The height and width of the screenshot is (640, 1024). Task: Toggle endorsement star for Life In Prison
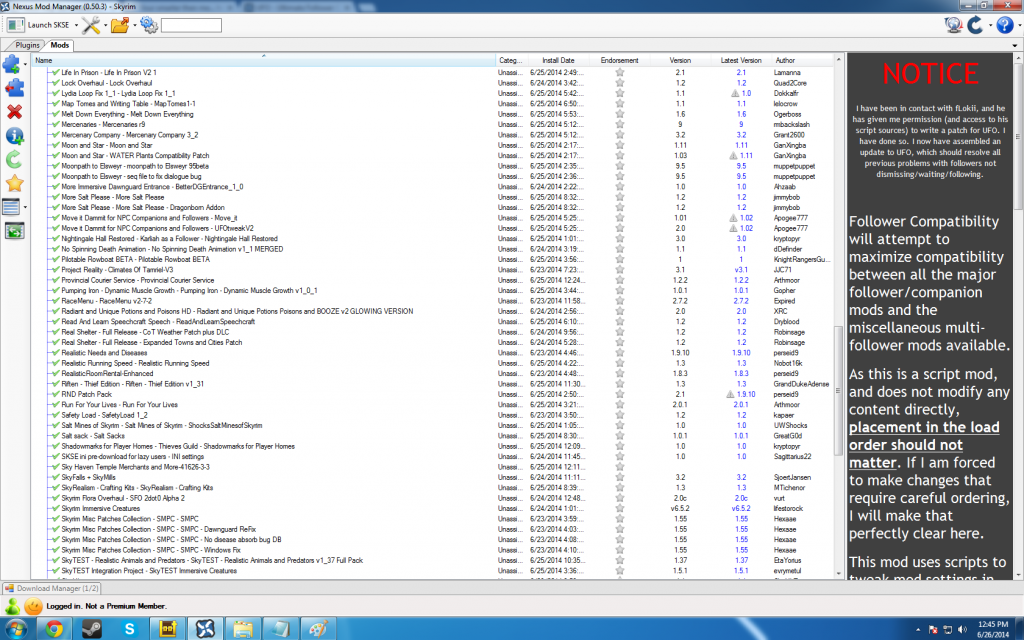[619, 73]
